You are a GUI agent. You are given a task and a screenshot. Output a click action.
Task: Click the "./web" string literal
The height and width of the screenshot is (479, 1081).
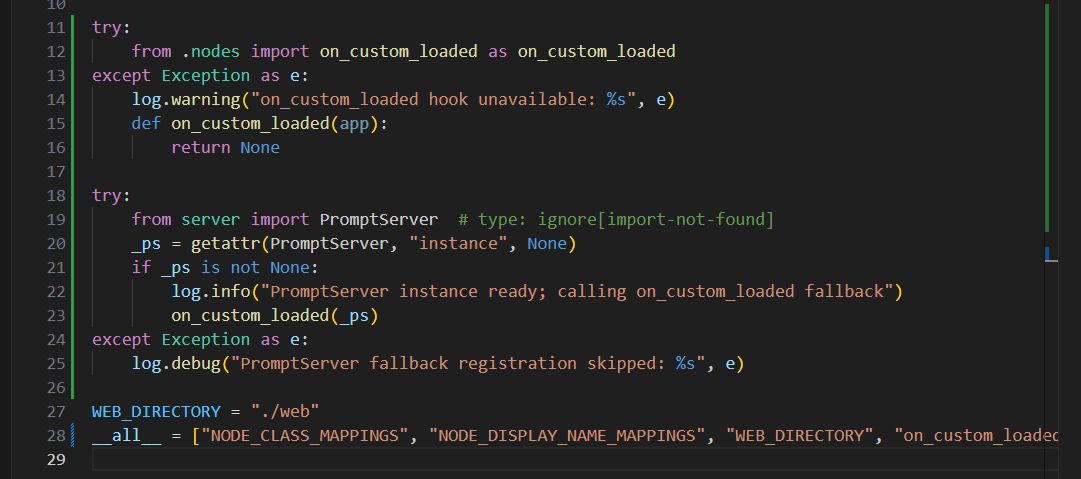[x=284, y=411]
